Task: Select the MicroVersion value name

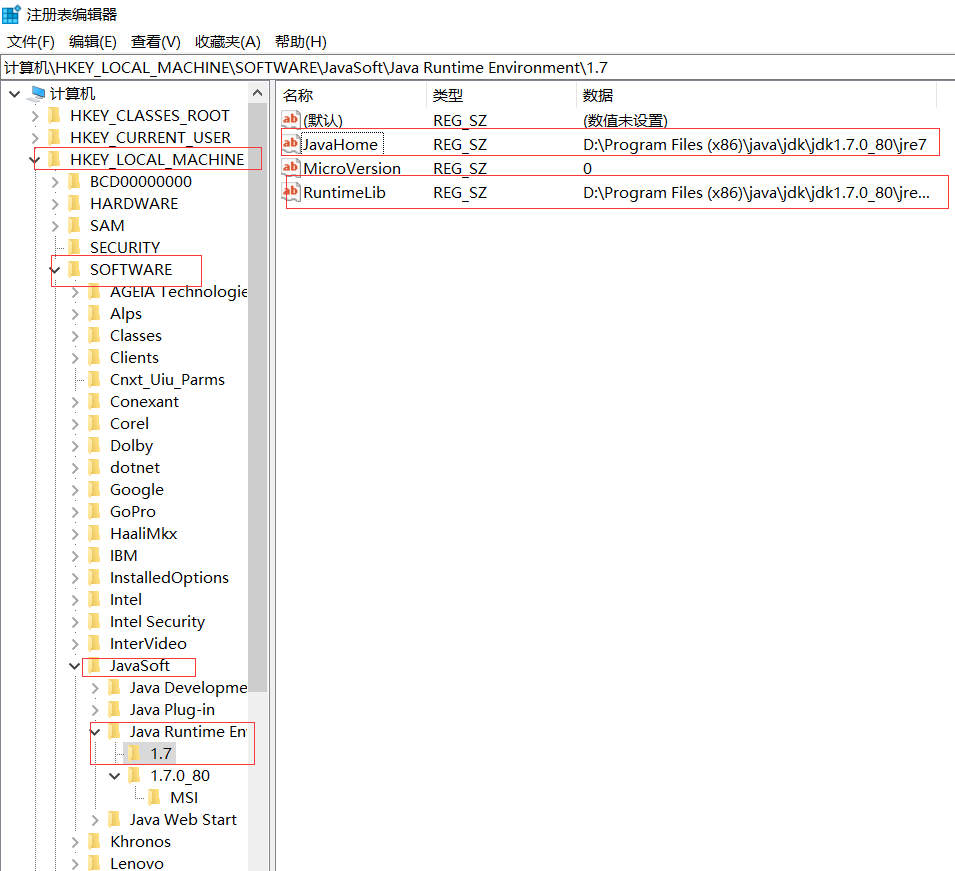Action: tap(352, 169)
